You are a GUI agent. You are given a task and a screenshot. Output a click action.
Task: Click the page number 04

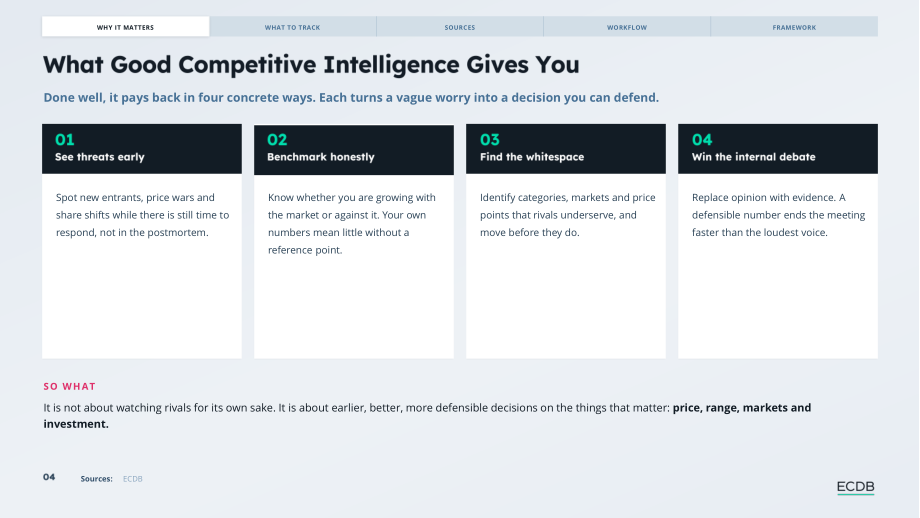[49, 477]
